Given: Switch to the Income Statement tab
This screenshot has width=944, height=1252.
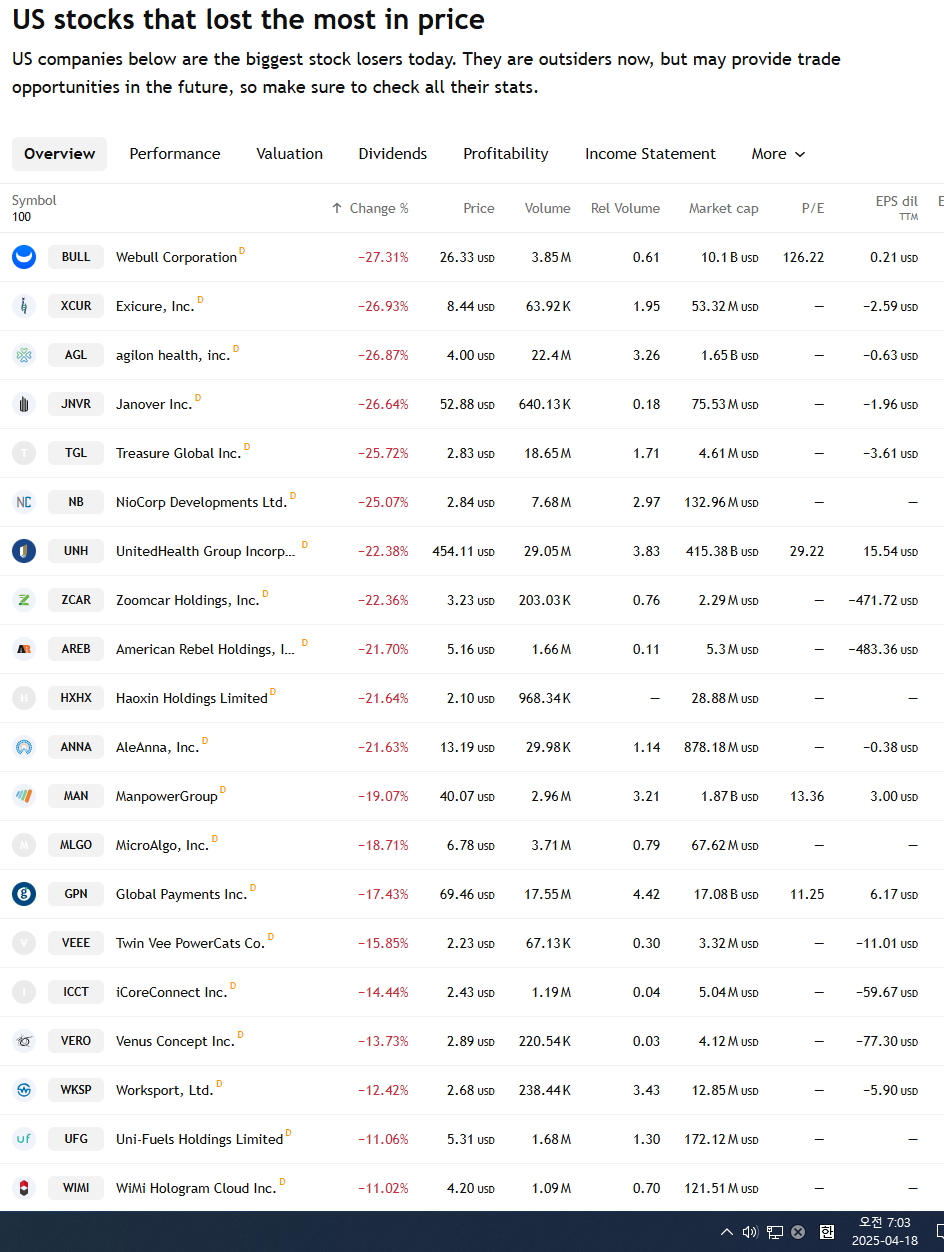Looking at the screenshot, I should point(650,154).
